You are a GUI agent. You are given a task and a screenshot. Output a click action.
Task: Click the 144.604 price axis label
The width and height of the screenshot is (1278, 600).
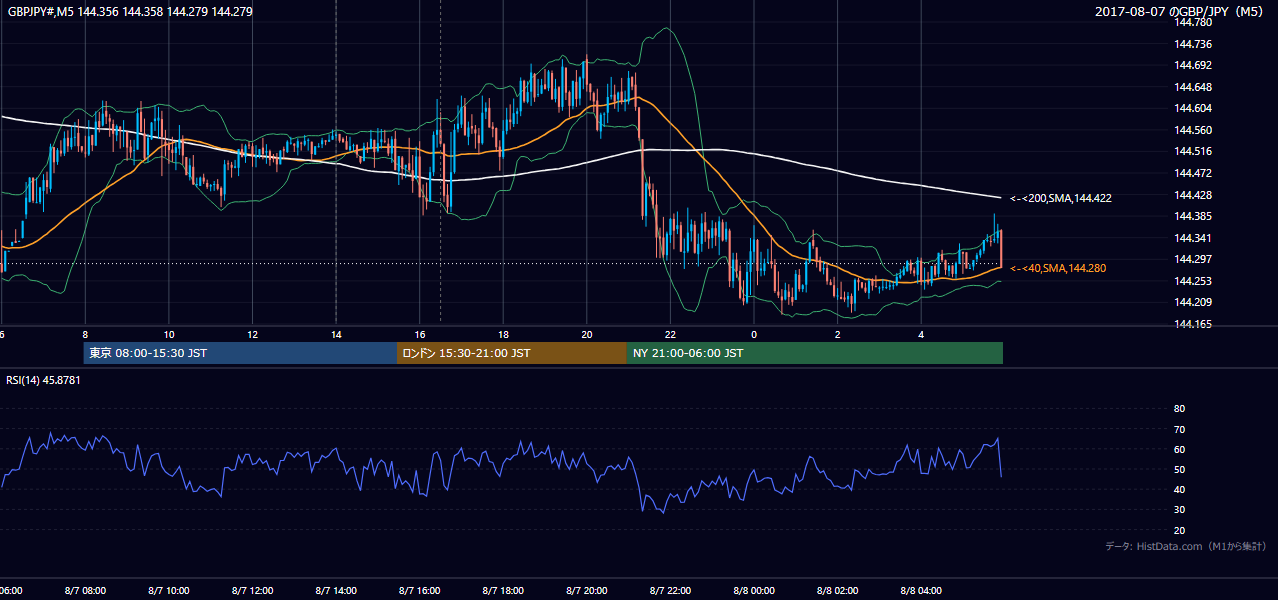pos(1193,108)
